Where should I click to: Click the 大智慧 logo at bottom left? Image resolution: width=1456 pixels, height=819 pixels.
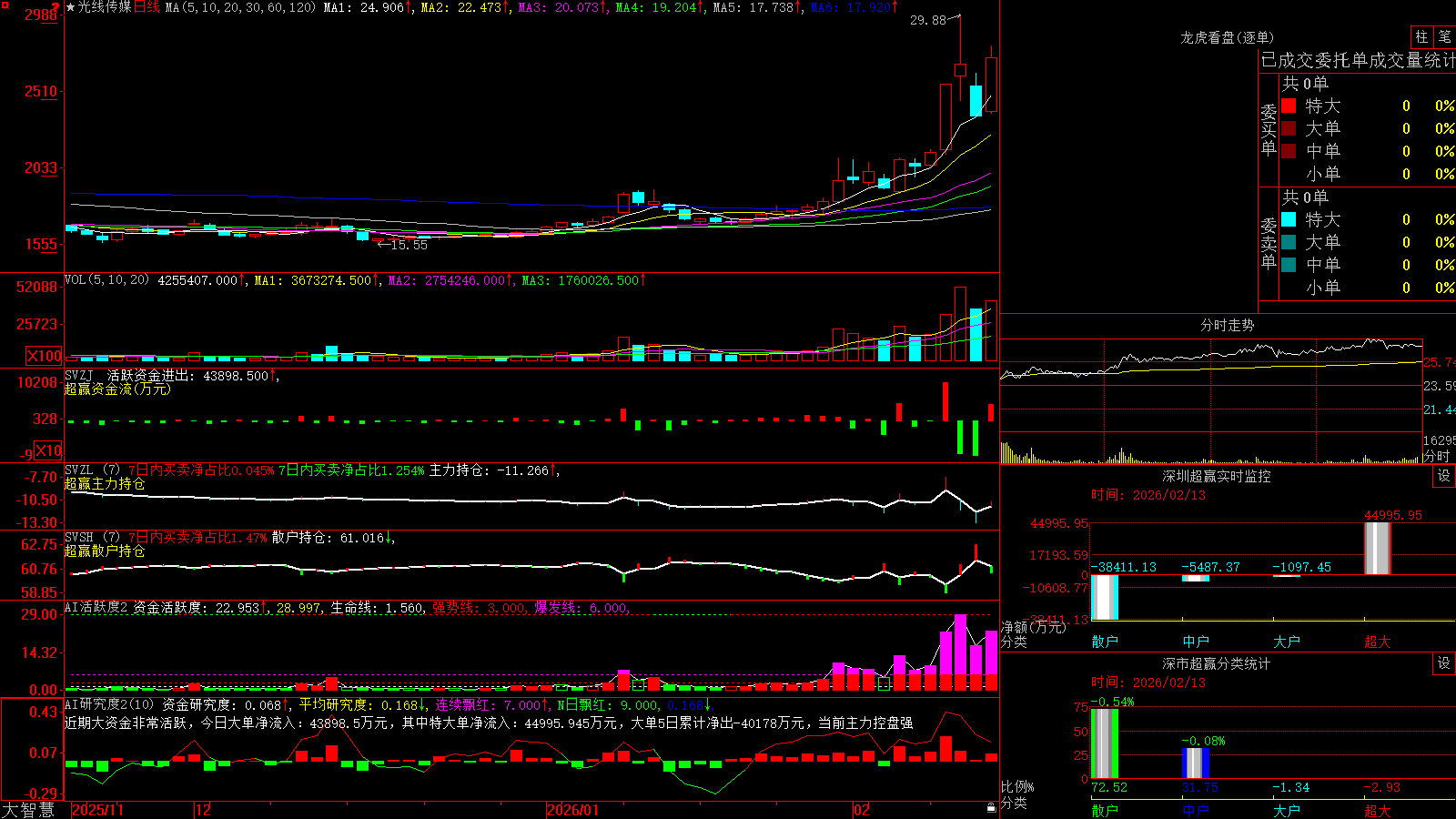coord(28,809)
